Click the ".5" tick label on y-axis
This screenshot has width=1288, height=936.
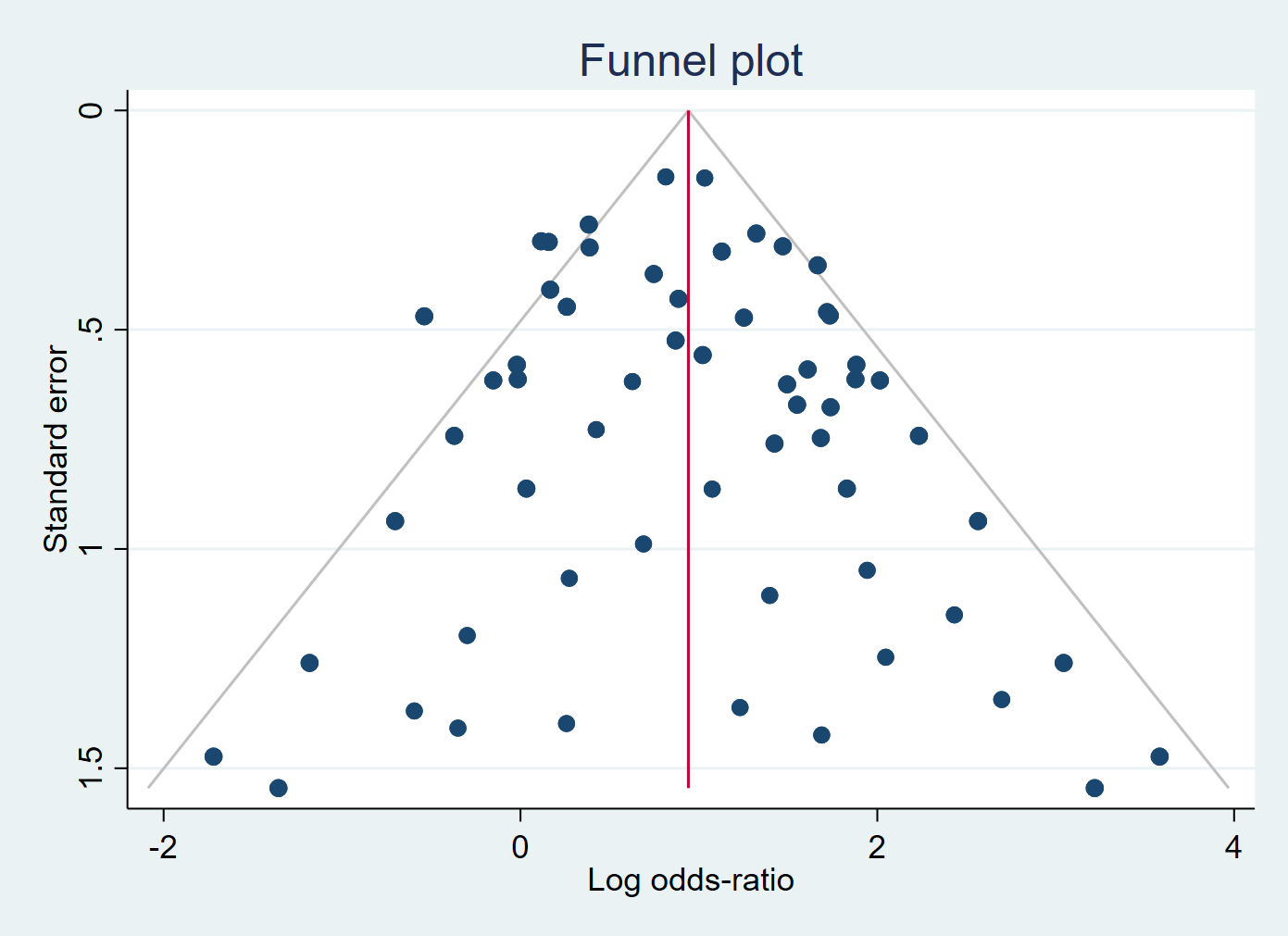[91, 330]
